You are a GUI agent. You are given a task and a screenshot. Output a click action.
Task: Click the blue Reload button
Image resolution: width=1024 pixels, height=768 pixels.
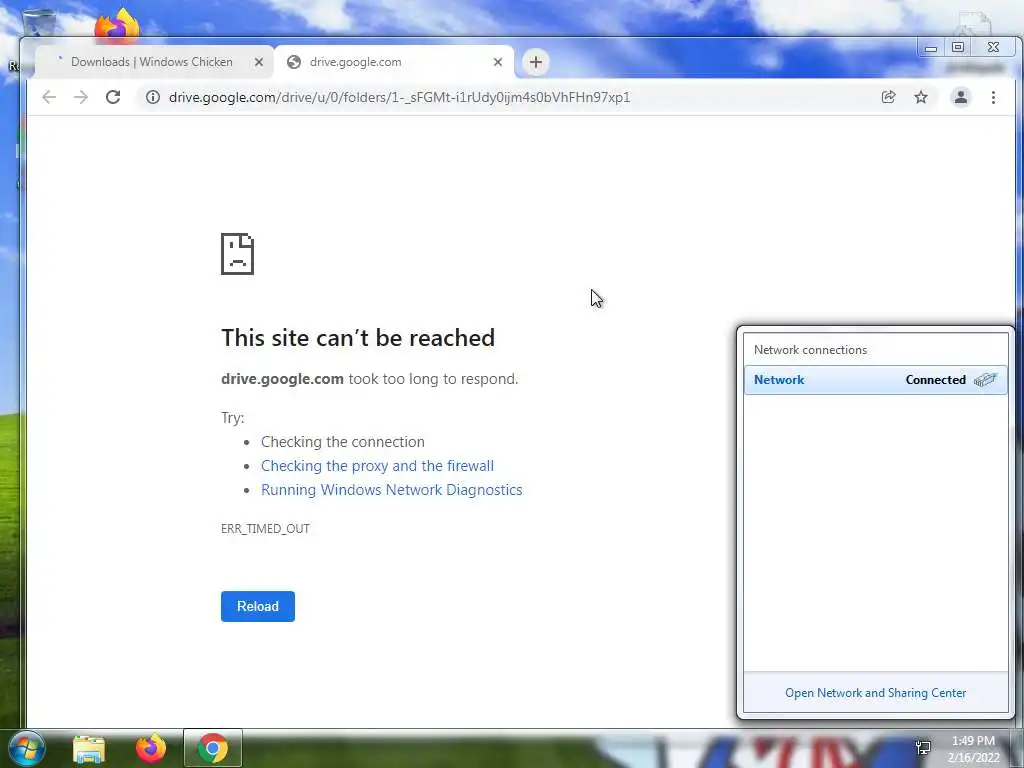pyautogui.click(x=258, y=607)
